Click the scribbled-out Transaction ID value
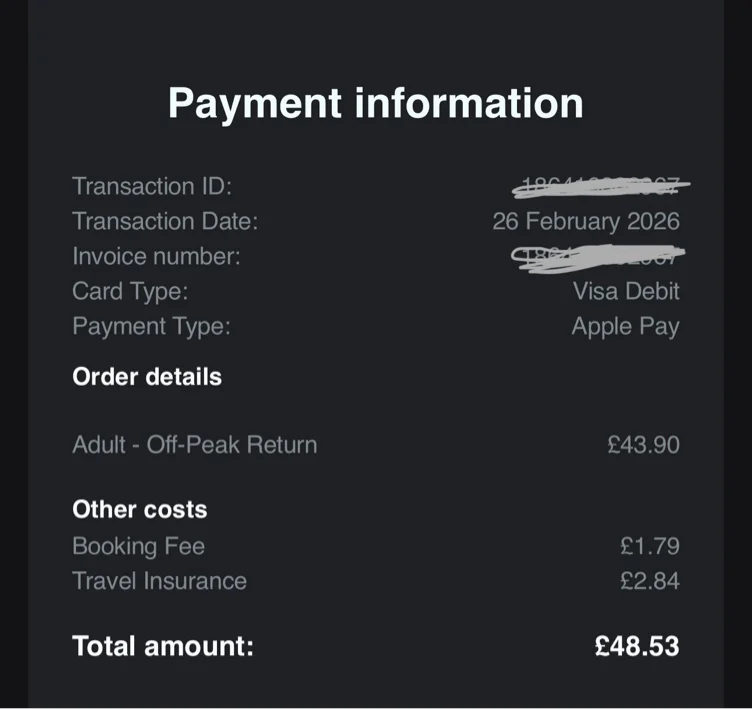The height and width of the screenshot is (709, 752). 602,185
